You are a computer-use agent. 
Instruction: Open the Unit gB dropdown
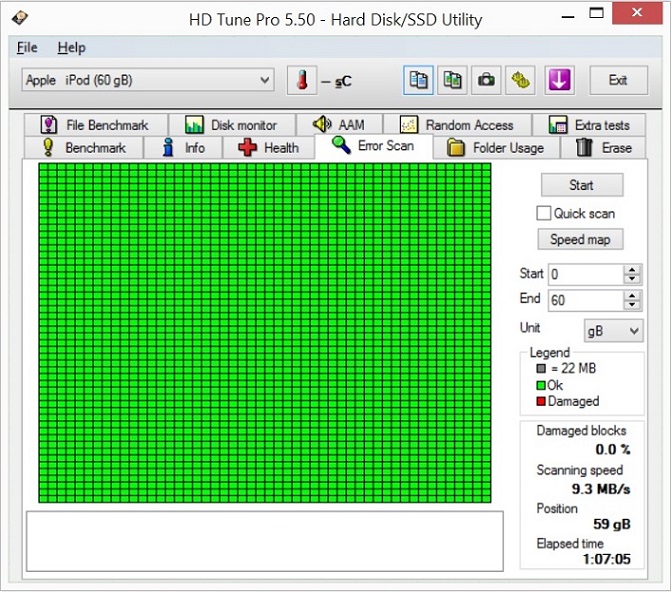tap(613, 330)
